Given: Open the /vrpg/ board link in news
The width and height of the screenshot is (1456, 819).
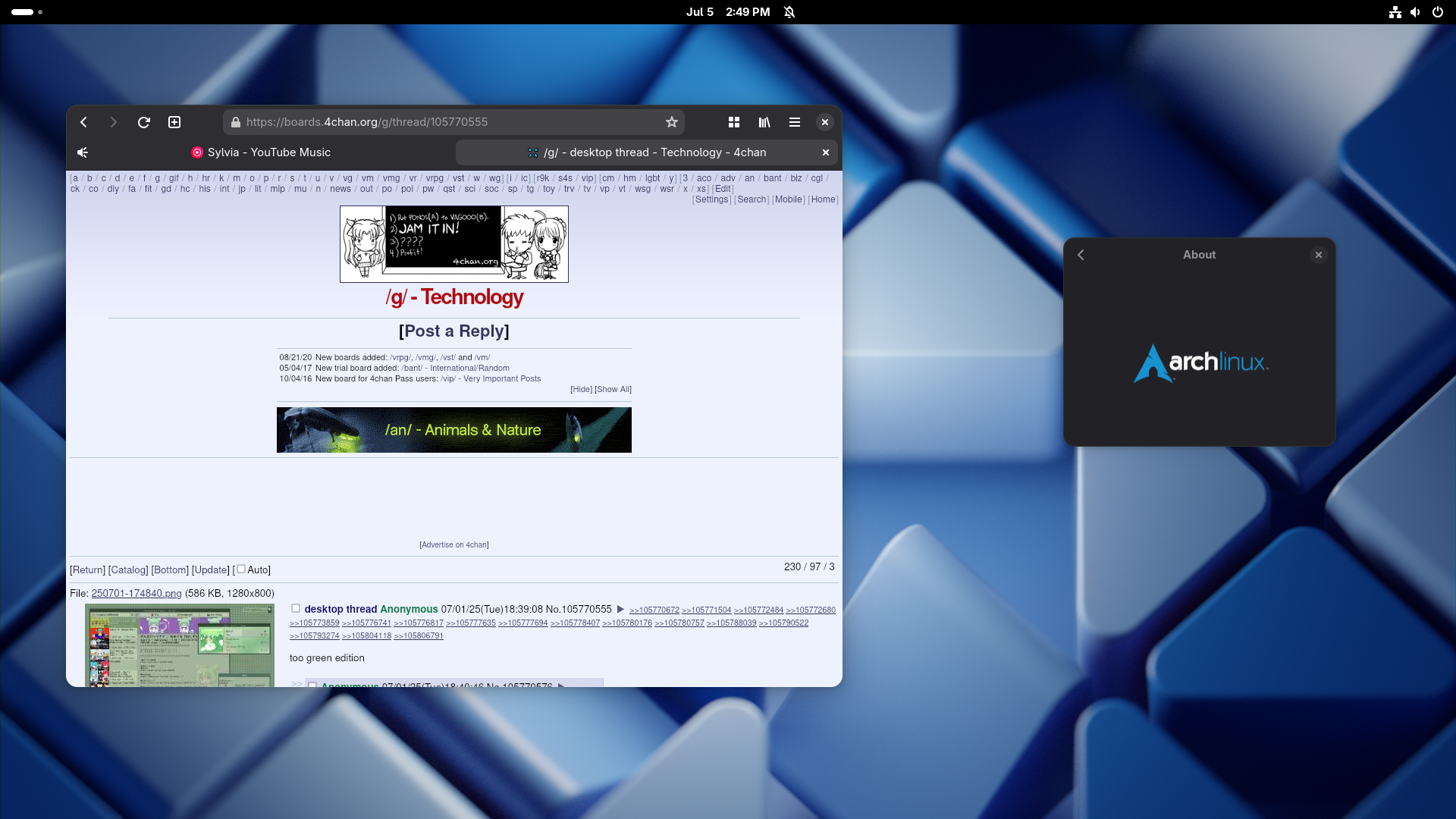Looking at the screenshot, I should point(400,357).
